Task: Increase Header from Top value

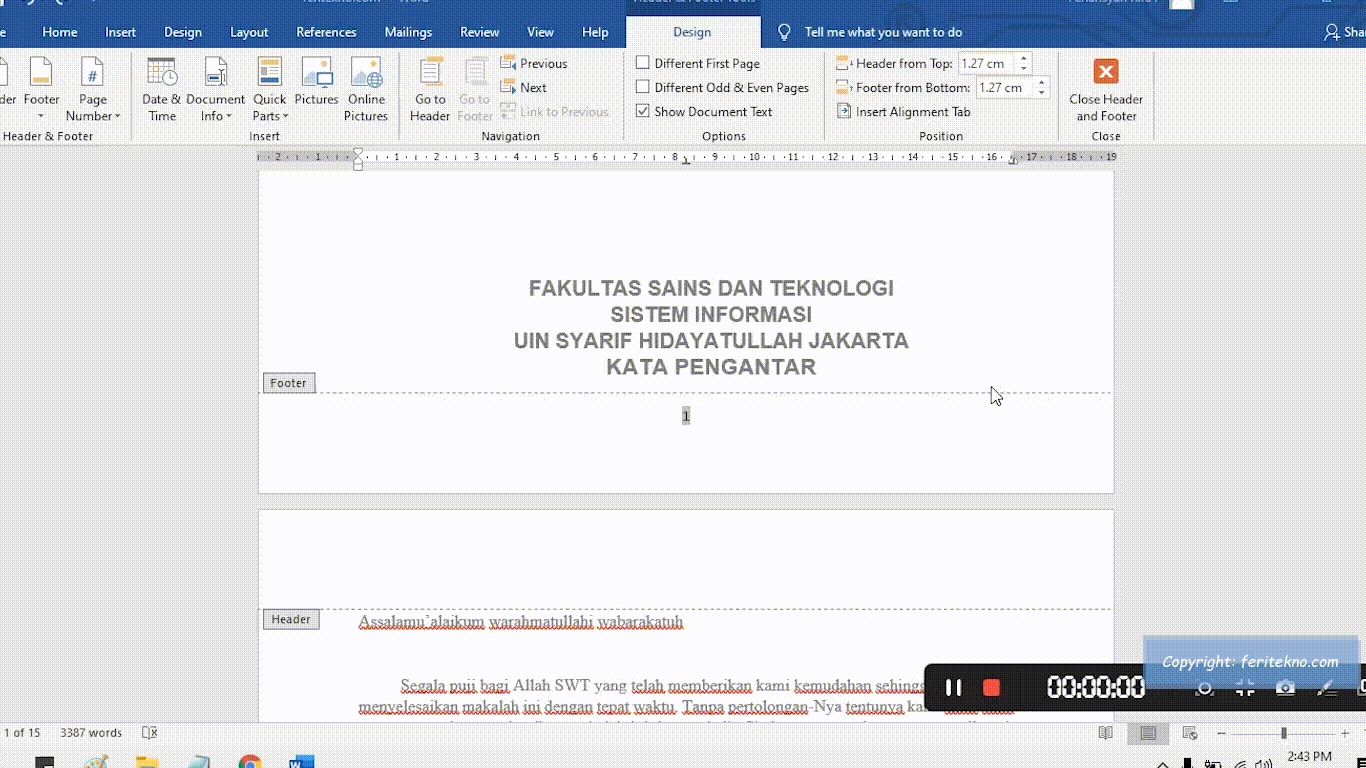Action: click(x=1024, y=58)
